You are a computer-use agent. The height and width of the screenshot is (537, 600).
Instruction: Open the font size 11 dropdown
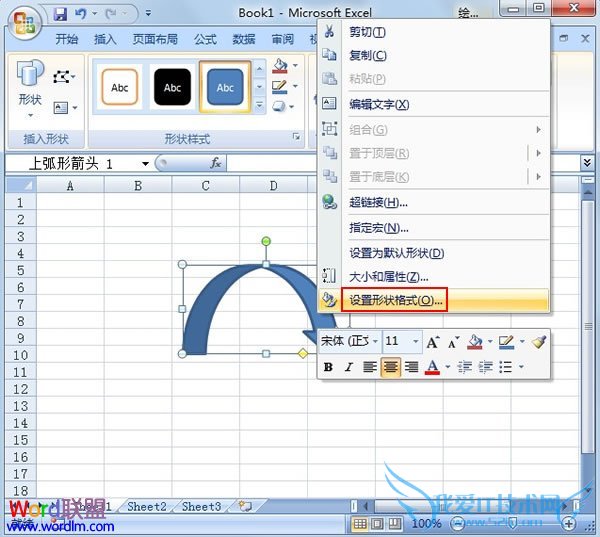coord(416,341)
